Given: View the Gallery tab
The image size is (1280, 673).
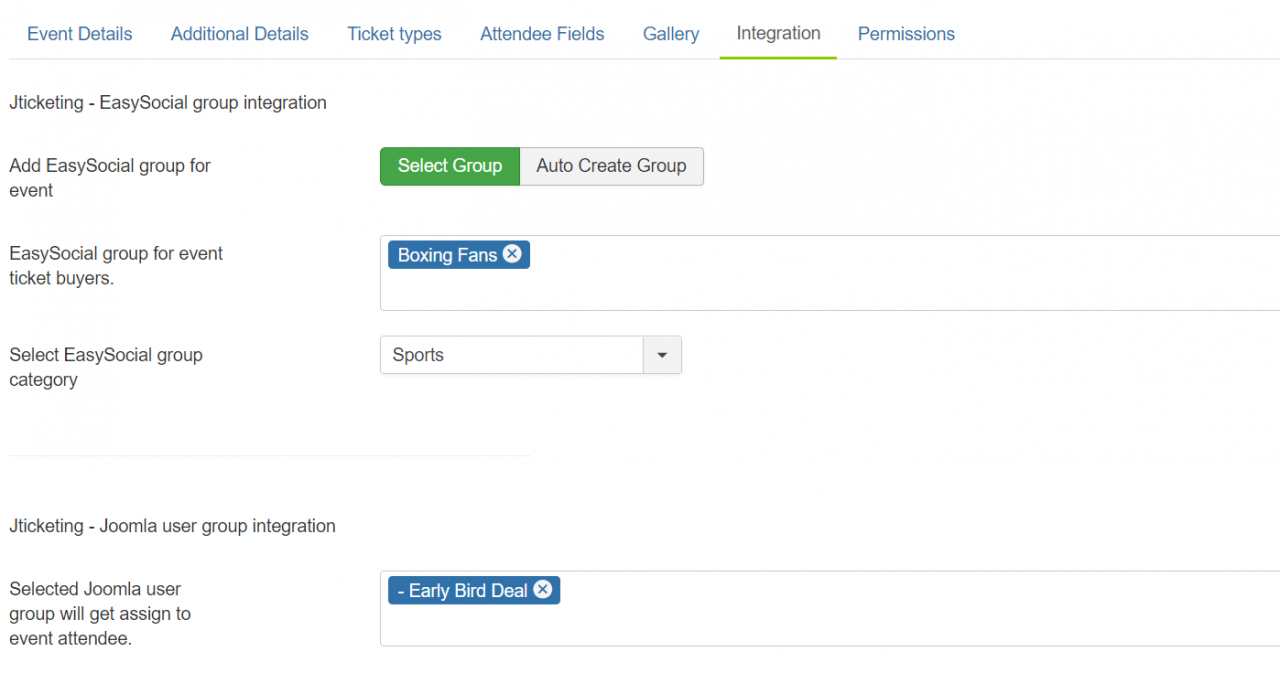Looking at the screenshot, I should (671, 34).
